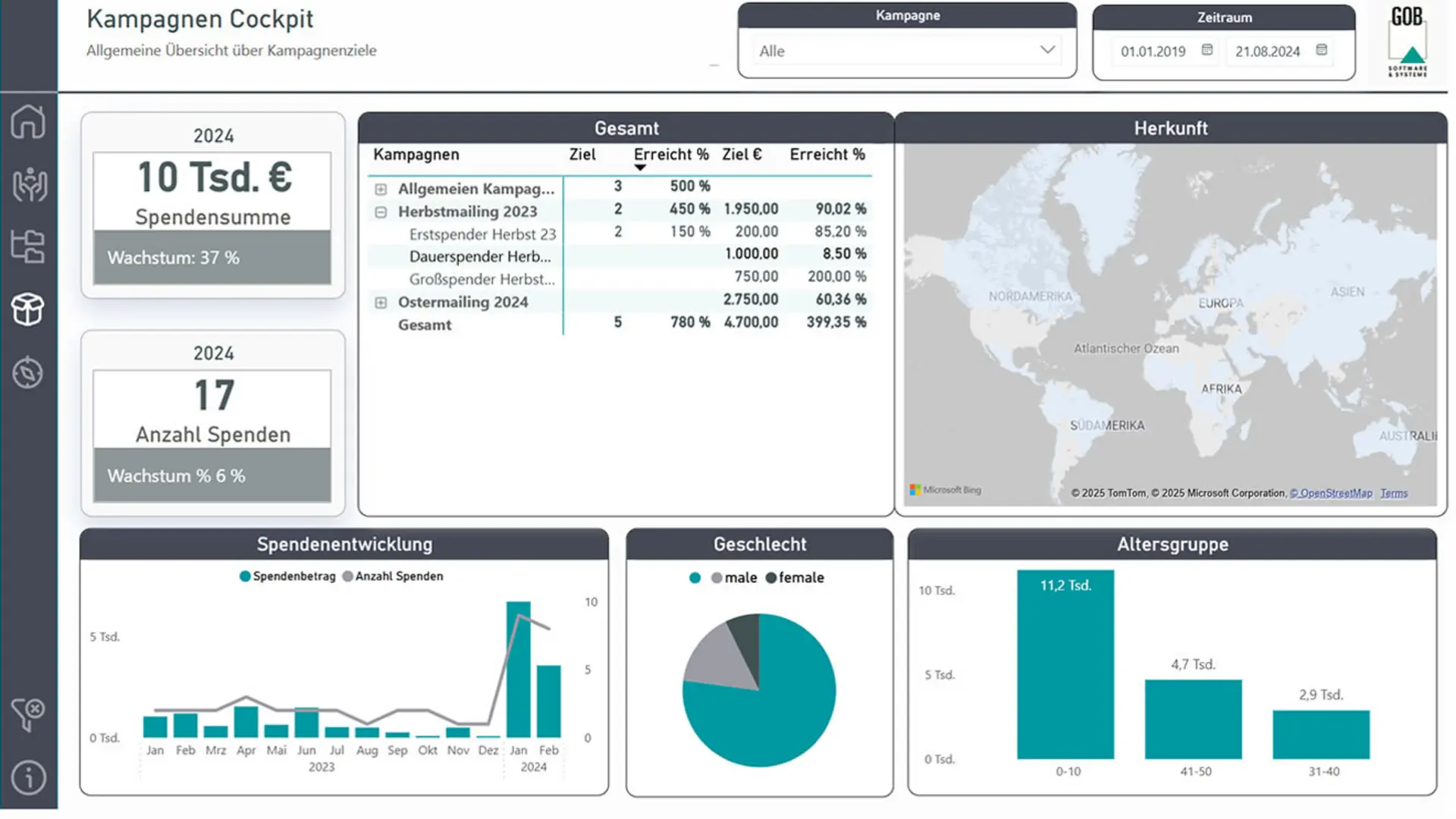Clear filters with the funnel icon
The height and width of the screenshot is (819, 1456).
(x=29, y=714)
